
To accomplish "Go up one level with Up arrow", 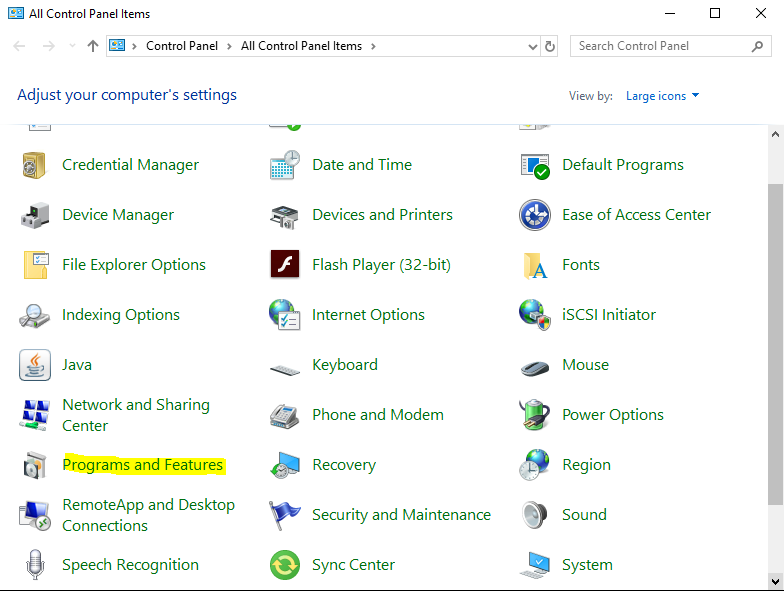I will pos(92,46).
